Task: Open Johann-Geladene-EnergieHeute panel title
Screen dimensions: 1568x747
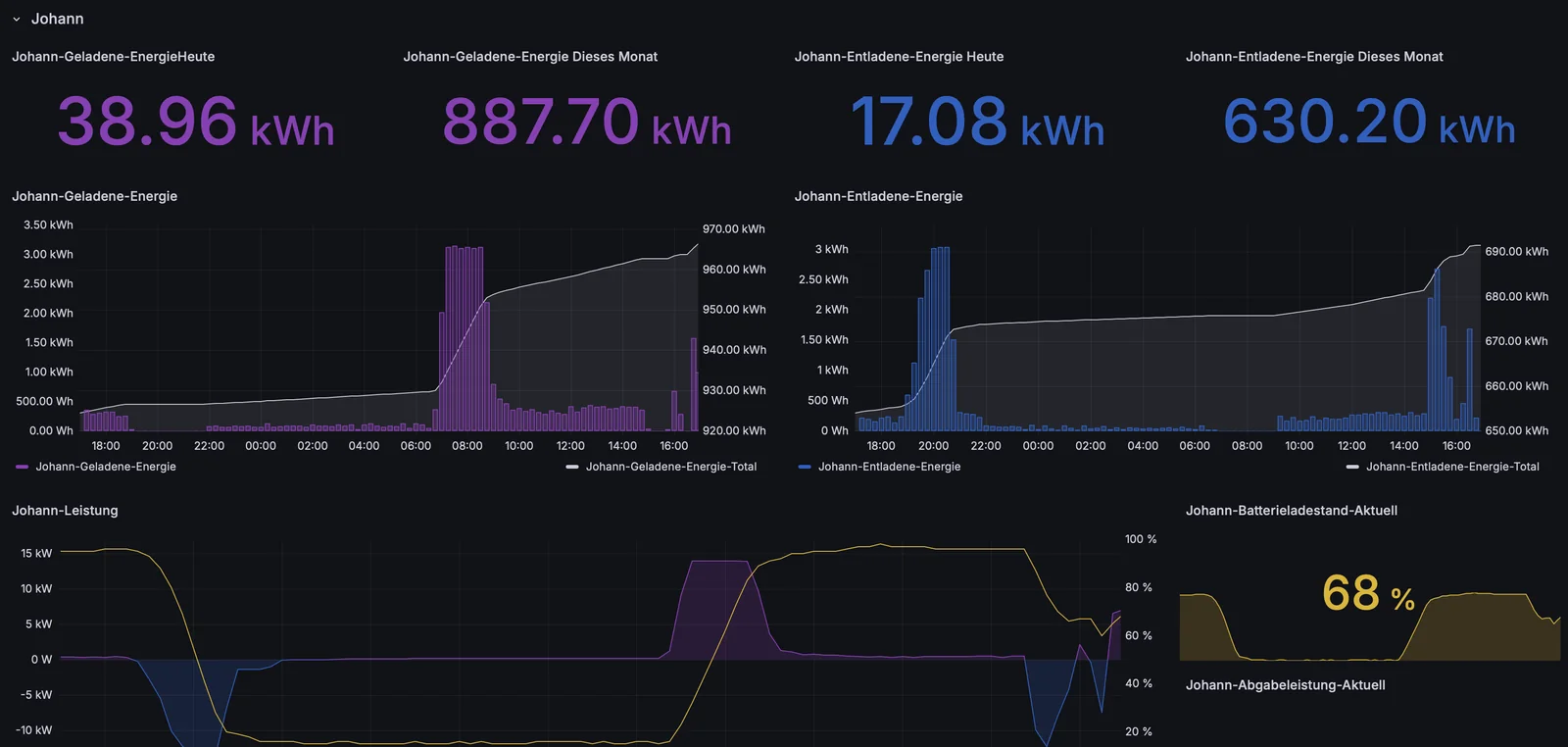Action: click(113, 57)
